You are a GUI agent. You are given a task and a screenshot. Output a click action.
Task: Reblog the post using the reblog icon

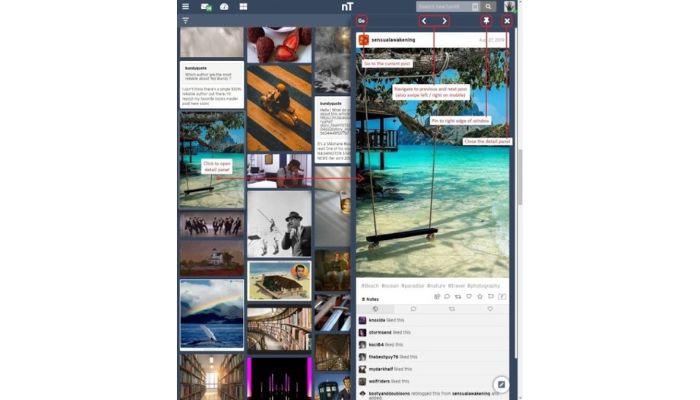click(458, 296)
